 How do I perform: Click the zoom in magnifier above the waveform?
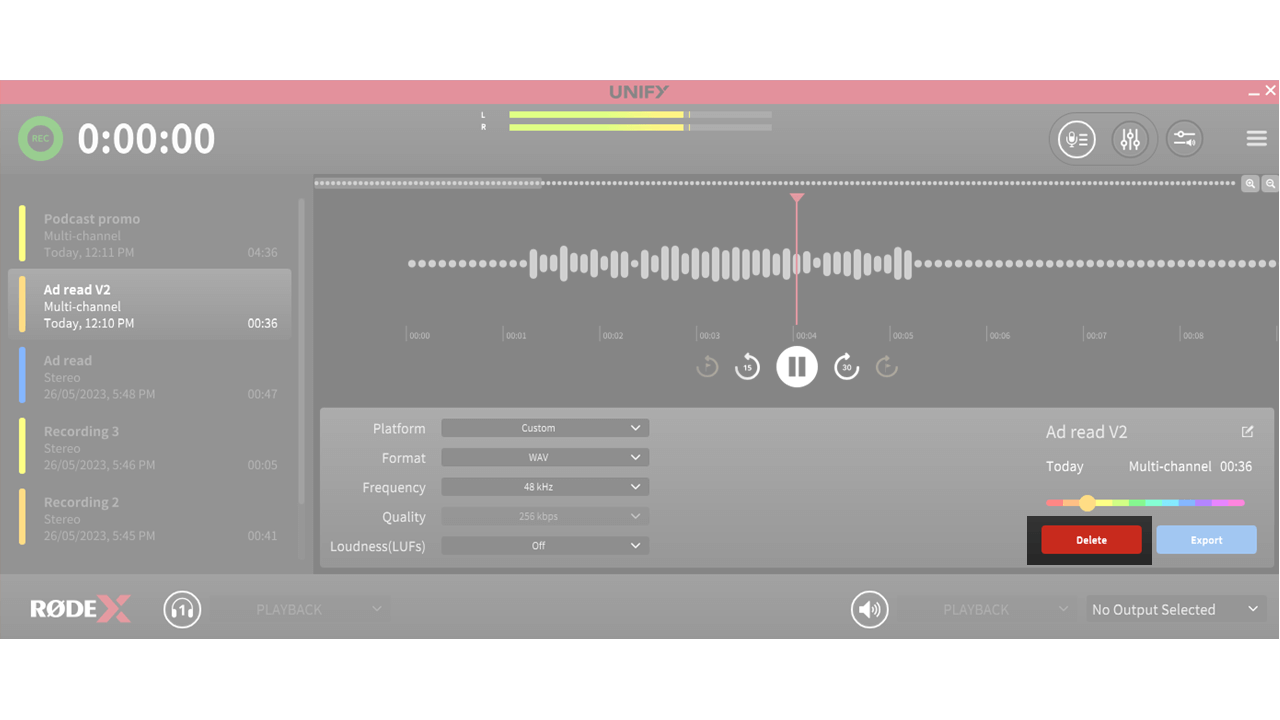point(1250,184)
